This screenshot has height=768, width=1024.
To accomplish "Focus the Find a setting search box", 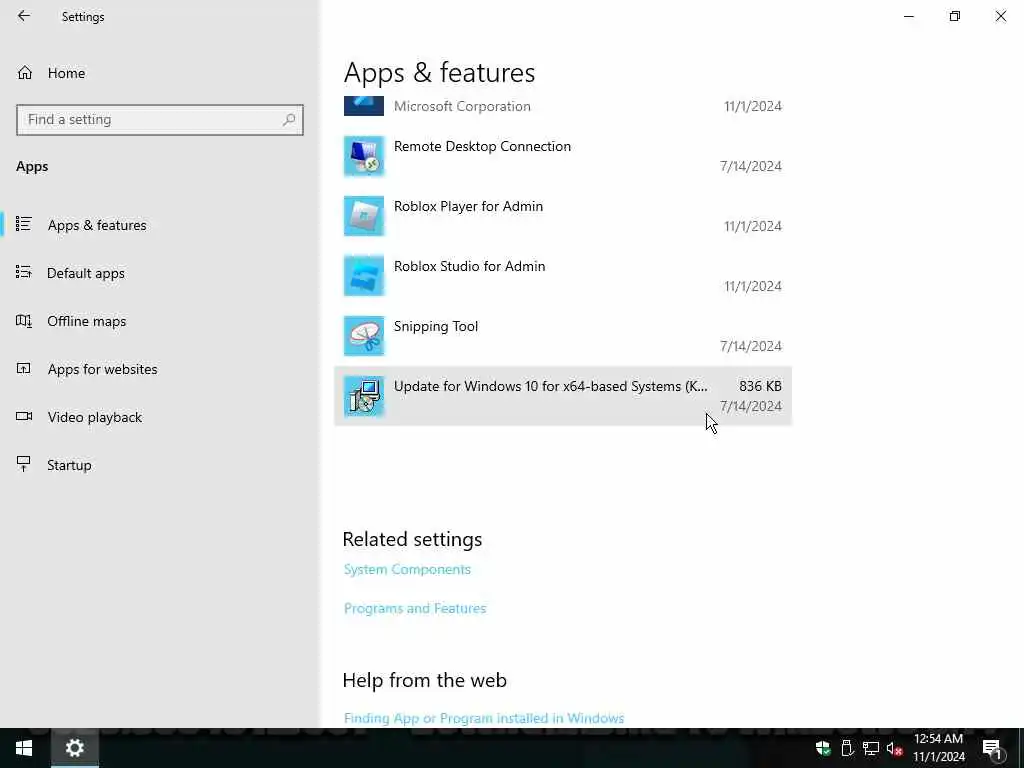I will [159, 120].
